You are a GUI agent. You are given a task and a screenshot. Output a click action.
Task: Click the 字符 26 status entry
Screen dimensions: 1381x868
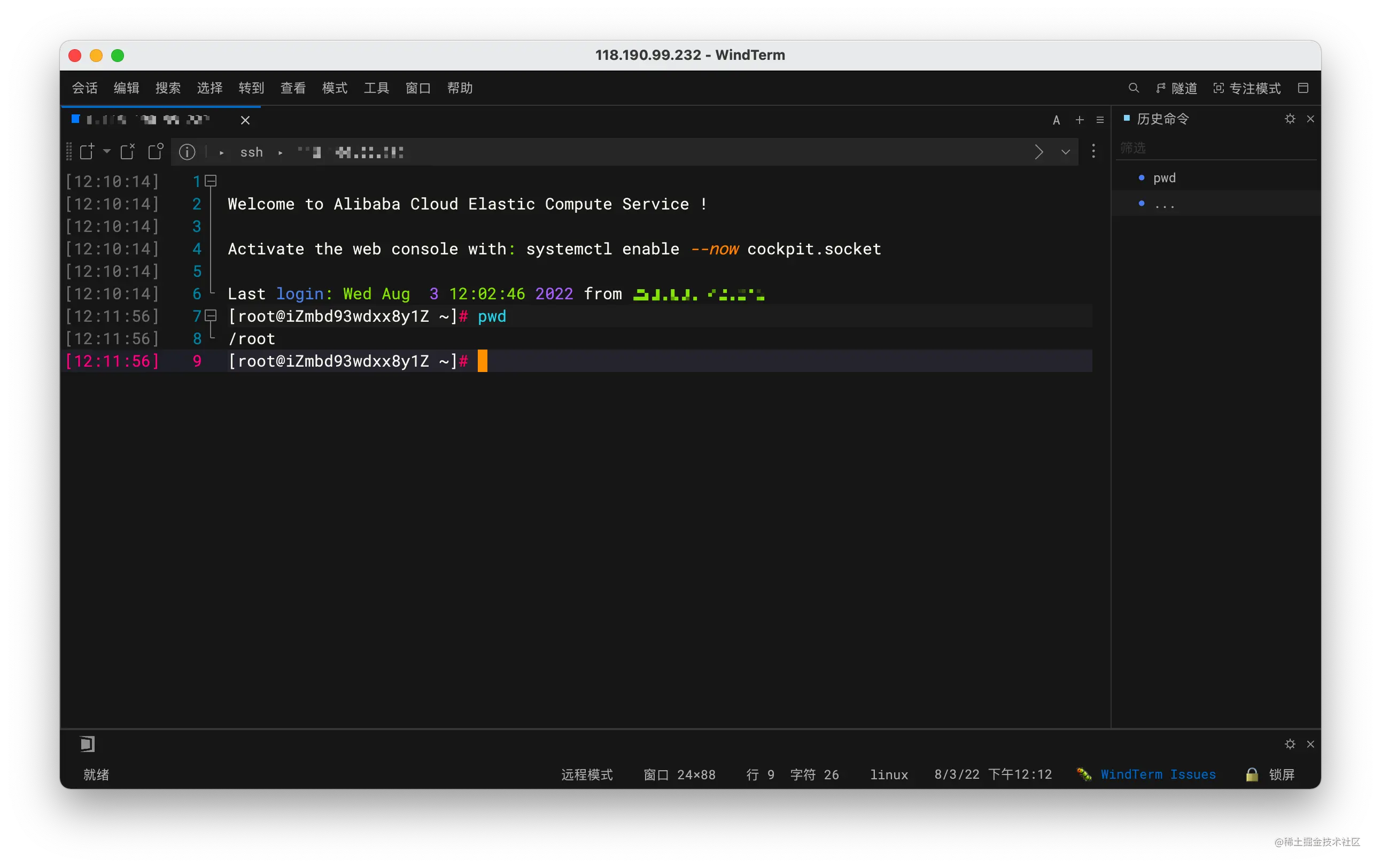click(x=814, y=774)
